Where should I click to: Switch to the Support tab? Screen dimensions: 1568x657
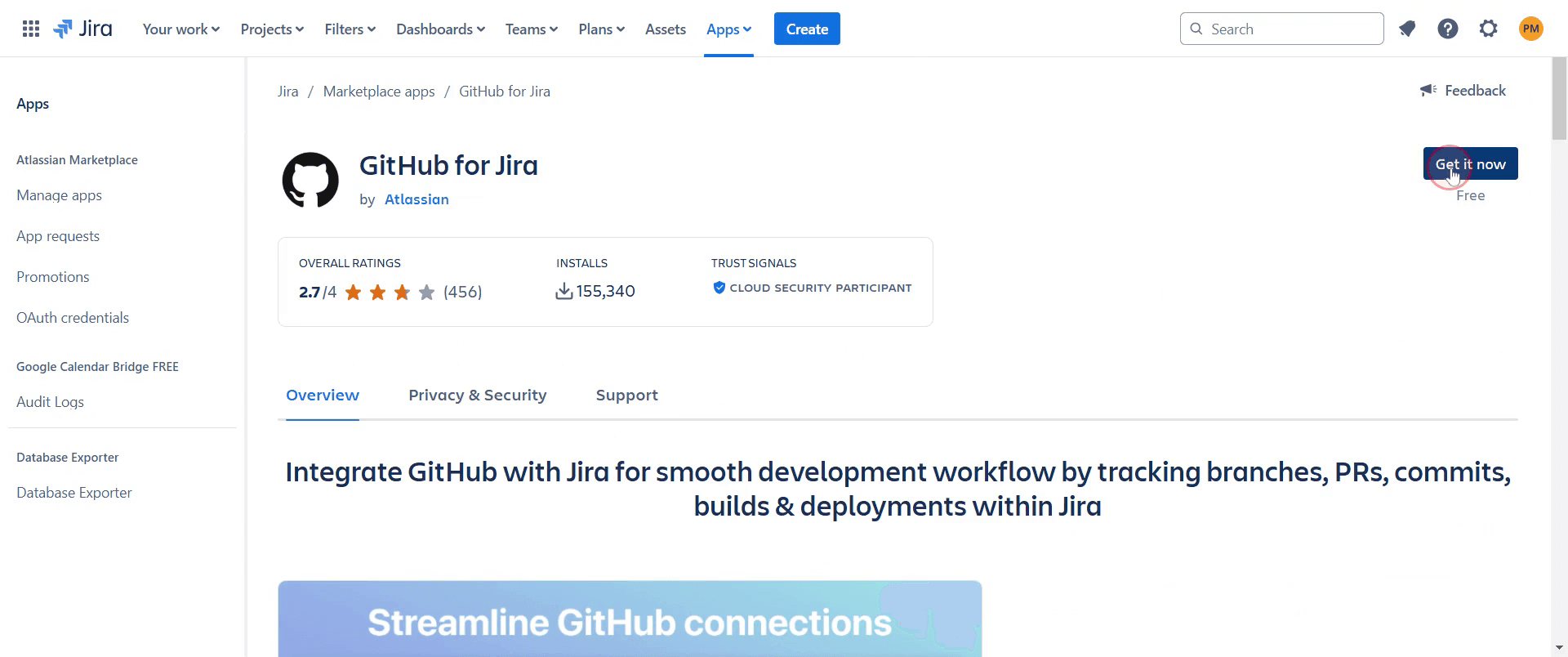point(627,396)
